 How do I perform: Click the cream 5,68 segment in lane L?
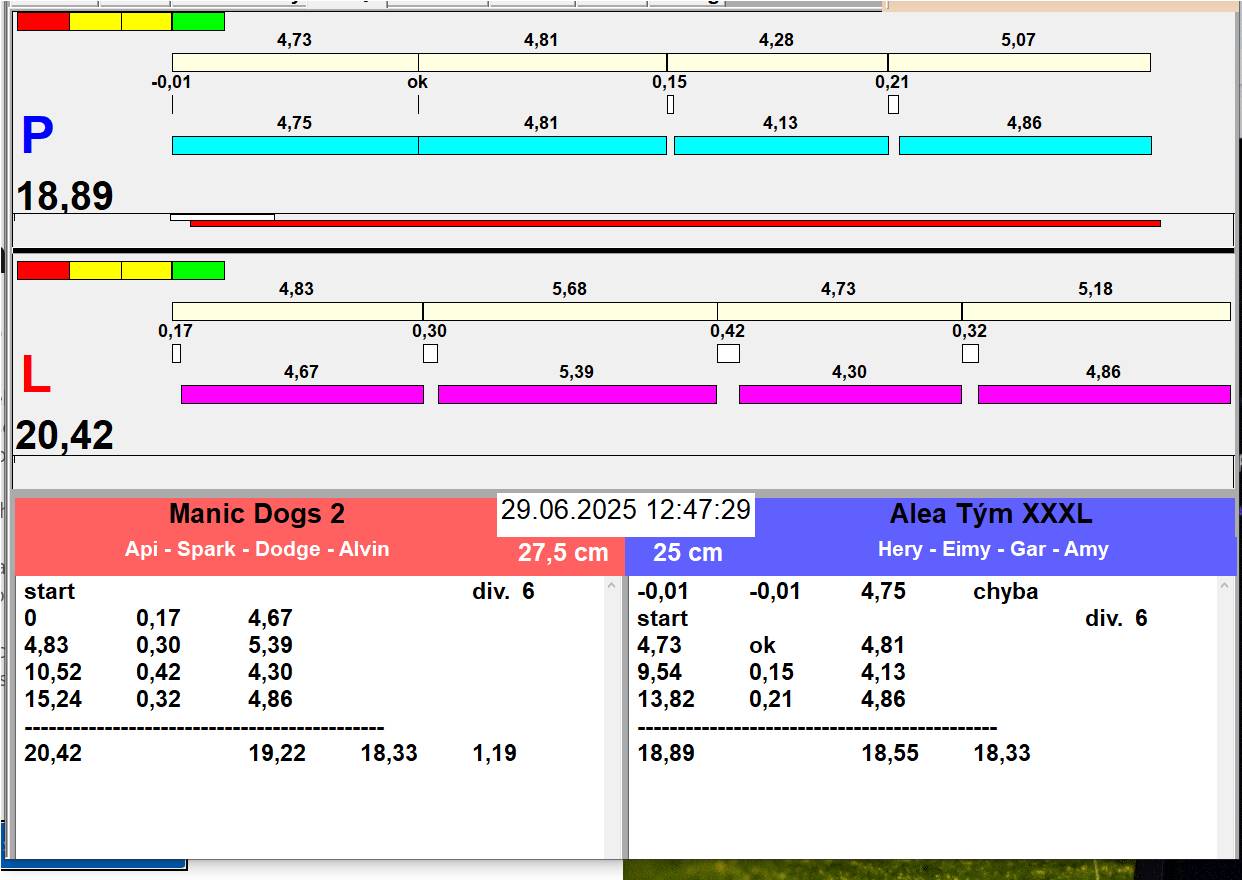pyautogui.click(x=569, y=312)
